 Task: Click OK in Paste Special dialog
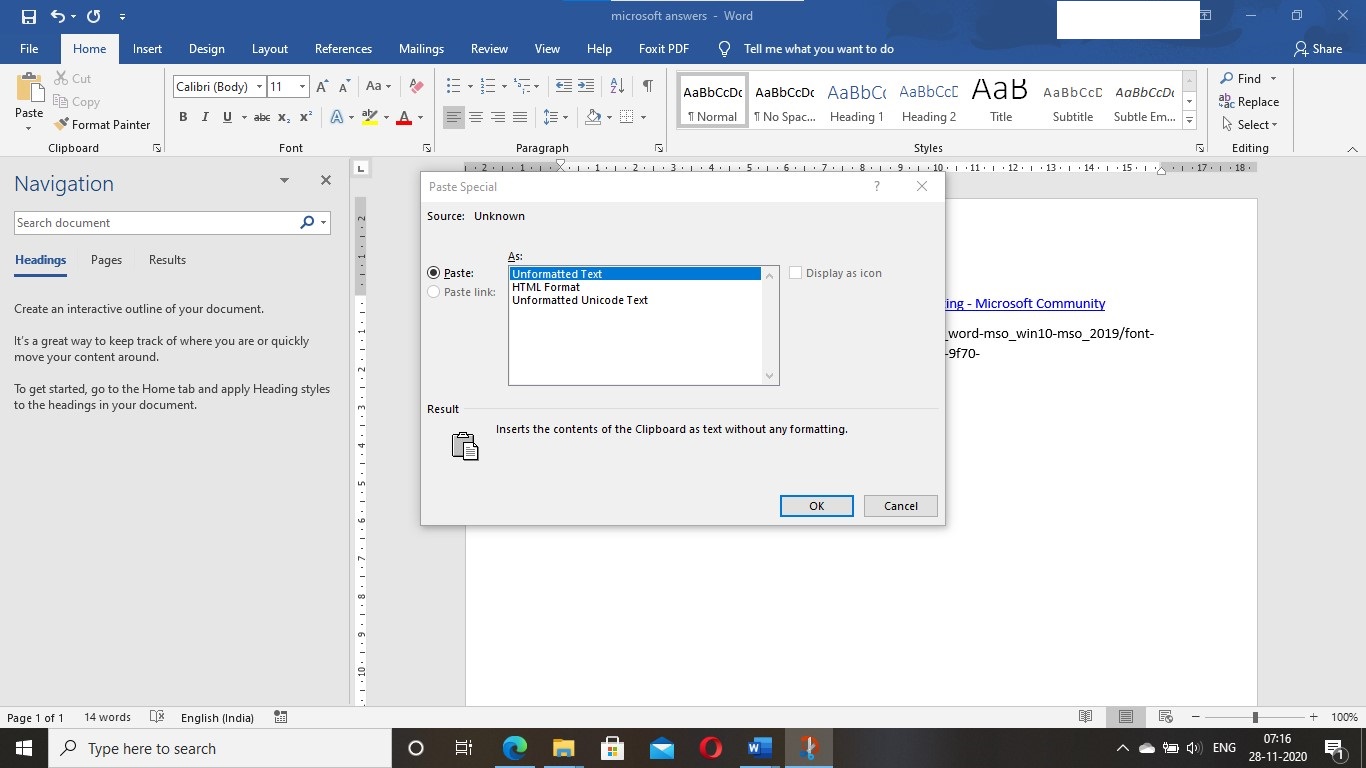pyautogui.click(x=816, y=506)
